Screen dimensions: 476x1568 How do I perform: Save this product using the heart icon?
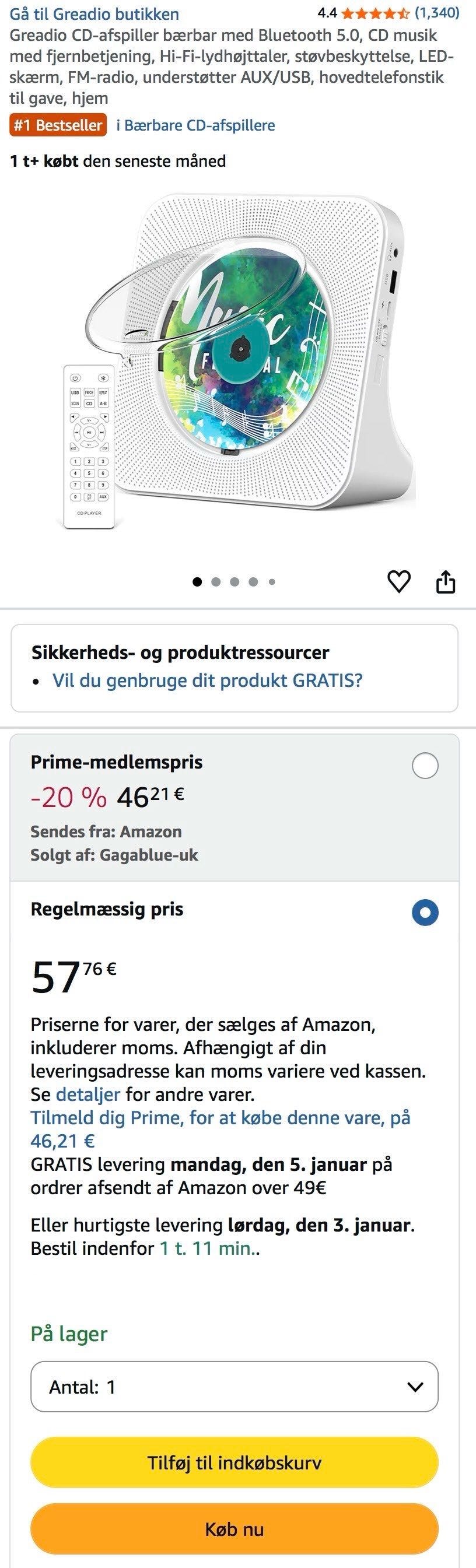(x=398, y=582)
